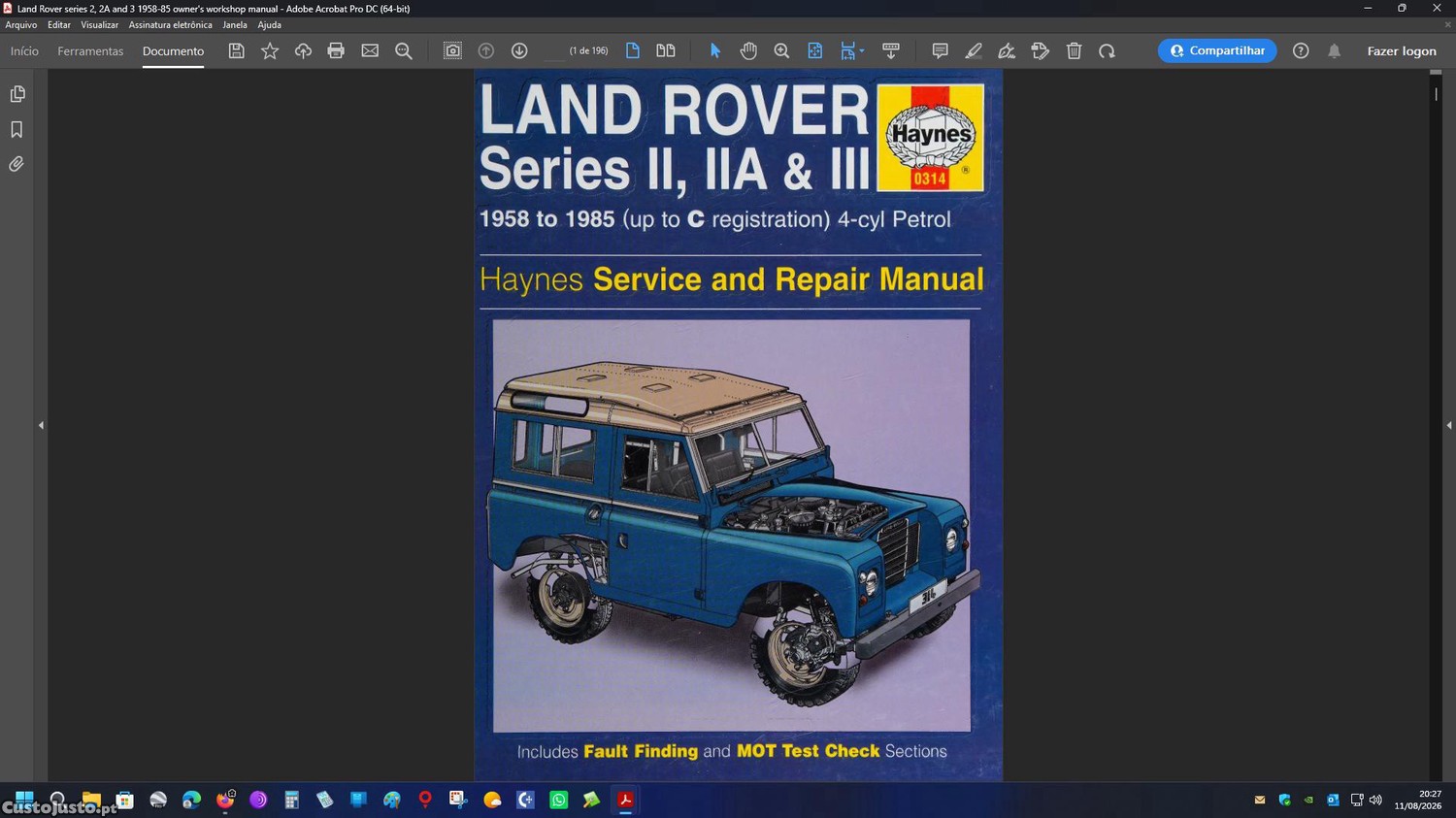Open the volume control in system tray
The image size is (1456, 818).
[x=1375, y=800]
